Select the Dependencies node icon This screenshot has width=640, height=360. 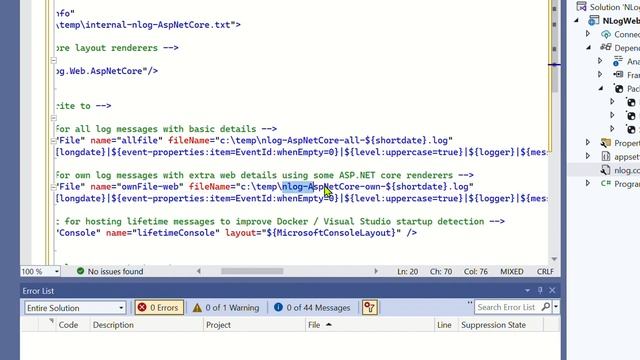(606, 47)
